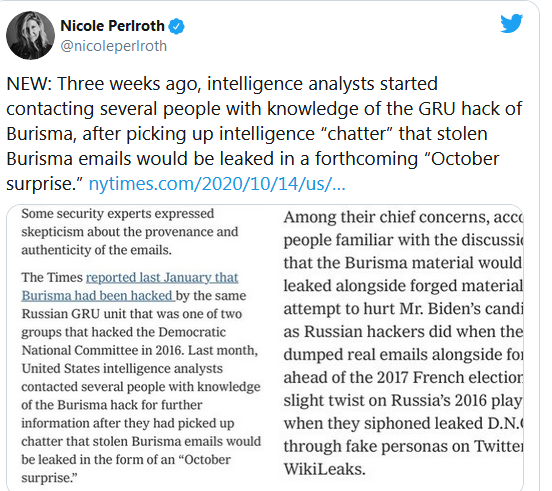Viewport: 552px width, 491px height.
Task: Click the 'National Committee in 2016' line
Action: click(140, 351)
